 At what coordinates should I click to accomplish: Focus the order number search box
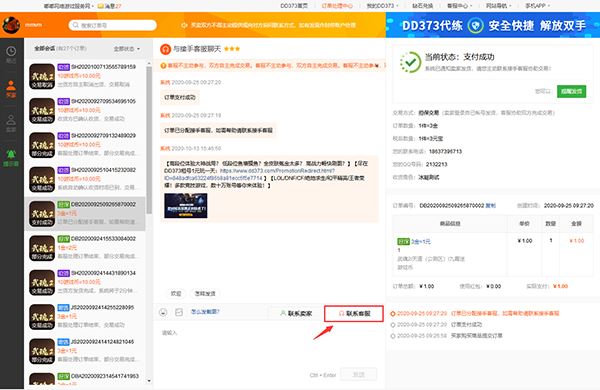coord(112,25)
